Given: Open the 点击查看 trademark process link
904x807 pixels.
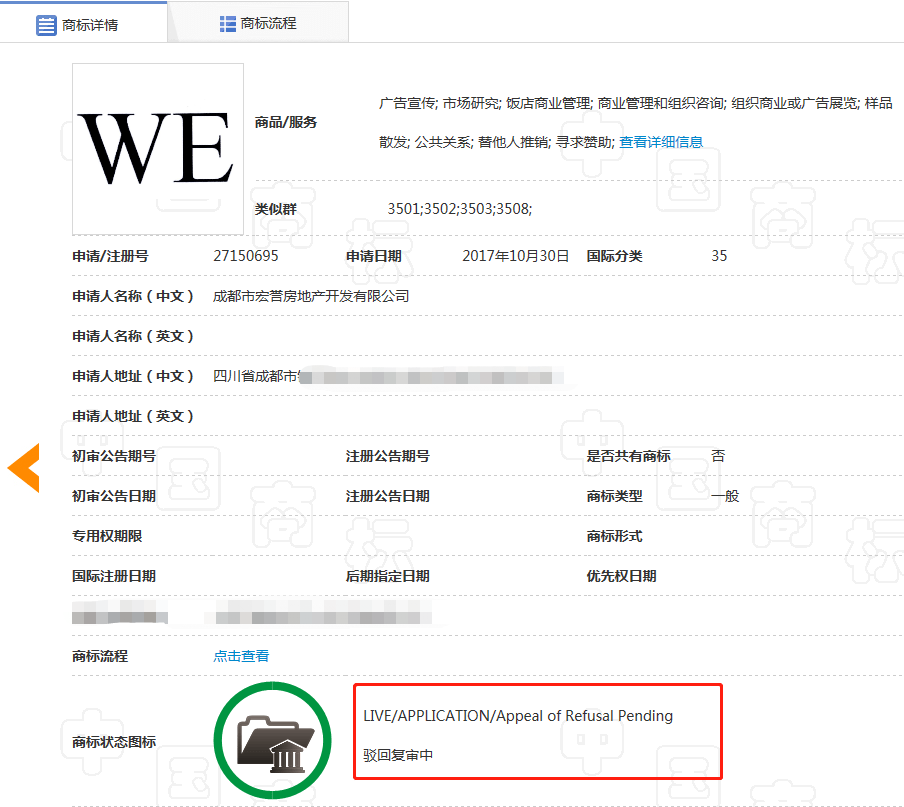Looking at the screenshot, I should click(x=241, y=656).
